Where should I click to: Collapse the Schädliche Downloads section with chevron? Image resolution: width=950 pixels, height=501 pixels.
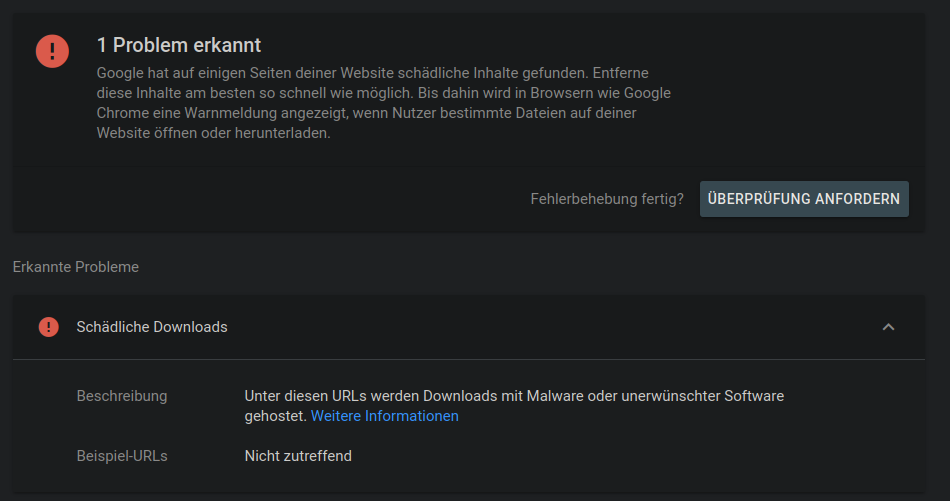(x=888, y=327)
